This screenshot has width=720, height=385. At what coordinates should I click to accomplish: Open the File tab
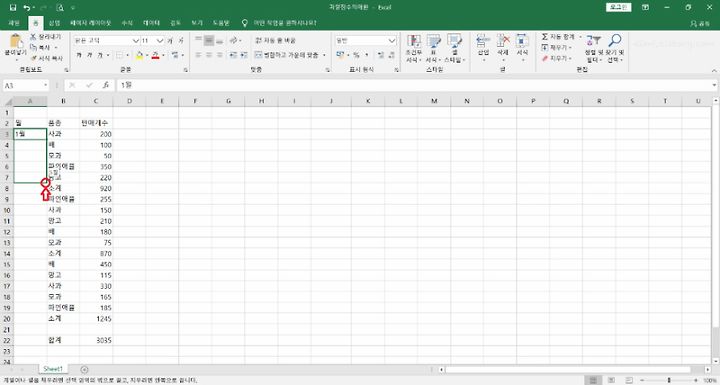pyautogui.click(x=14, y=23)
